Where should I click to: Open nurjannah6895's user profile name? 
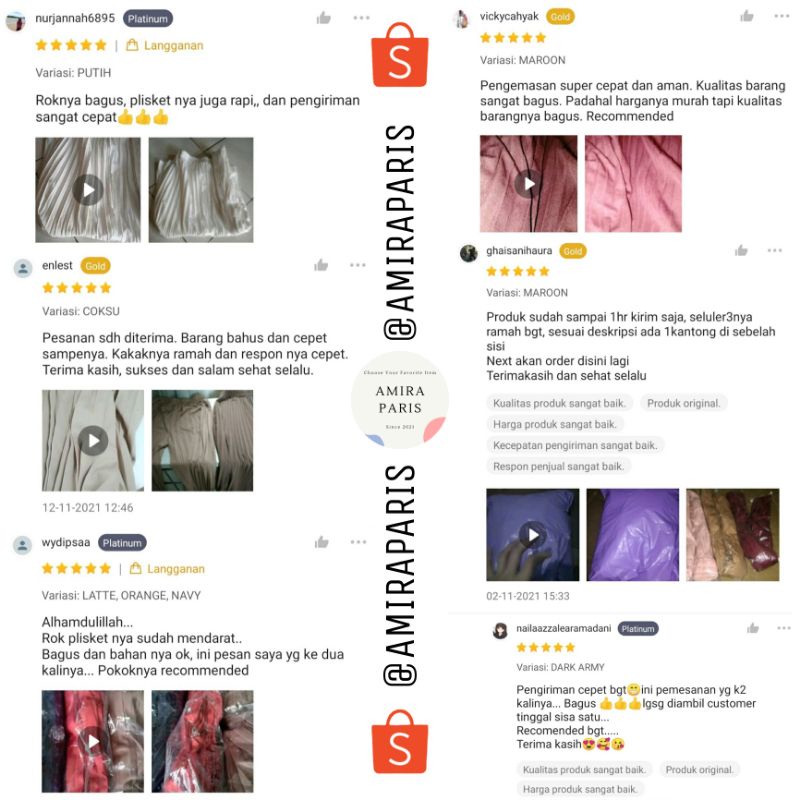[x=75, y=18]
